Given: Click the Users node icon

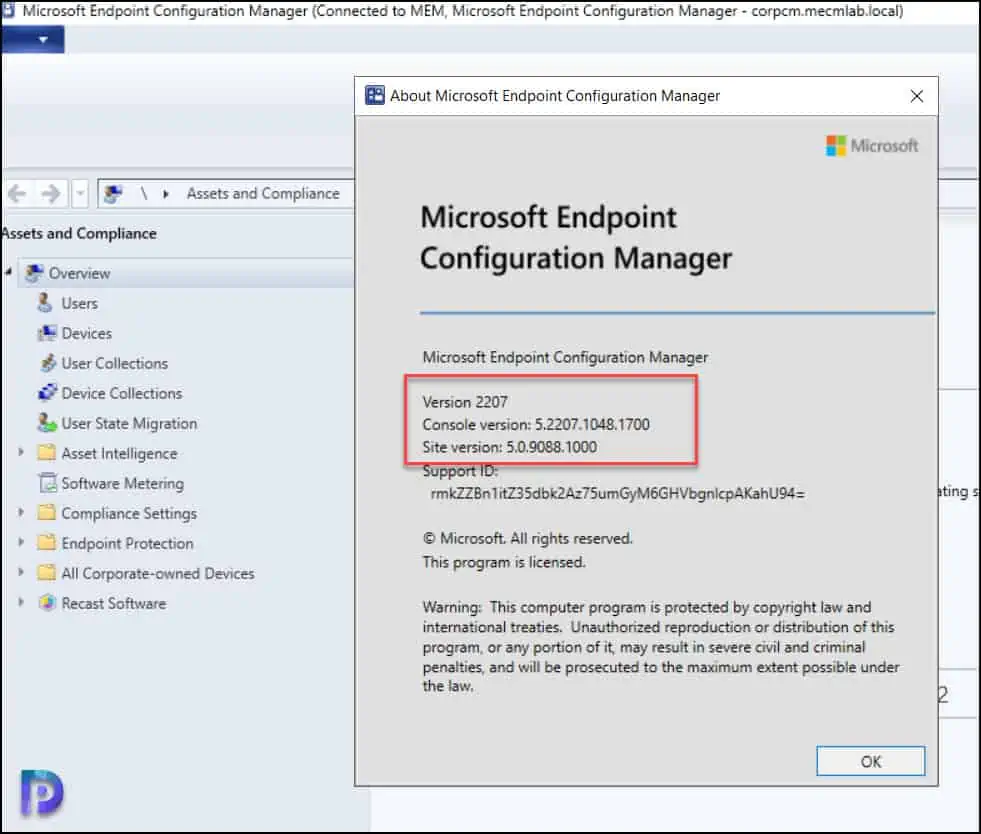Looking at the screenshot, I should coord(44,303).
